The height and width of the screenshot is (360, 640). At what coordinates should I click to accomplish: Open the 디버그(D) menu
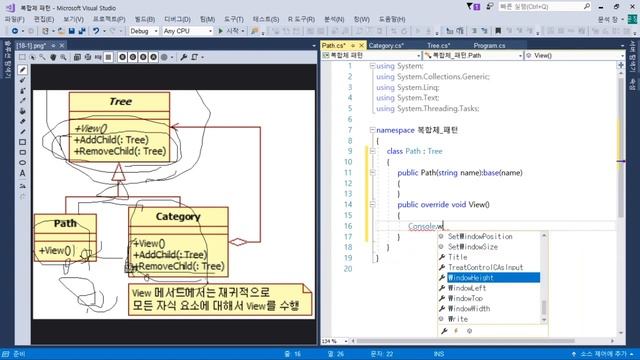pos(177,19)
